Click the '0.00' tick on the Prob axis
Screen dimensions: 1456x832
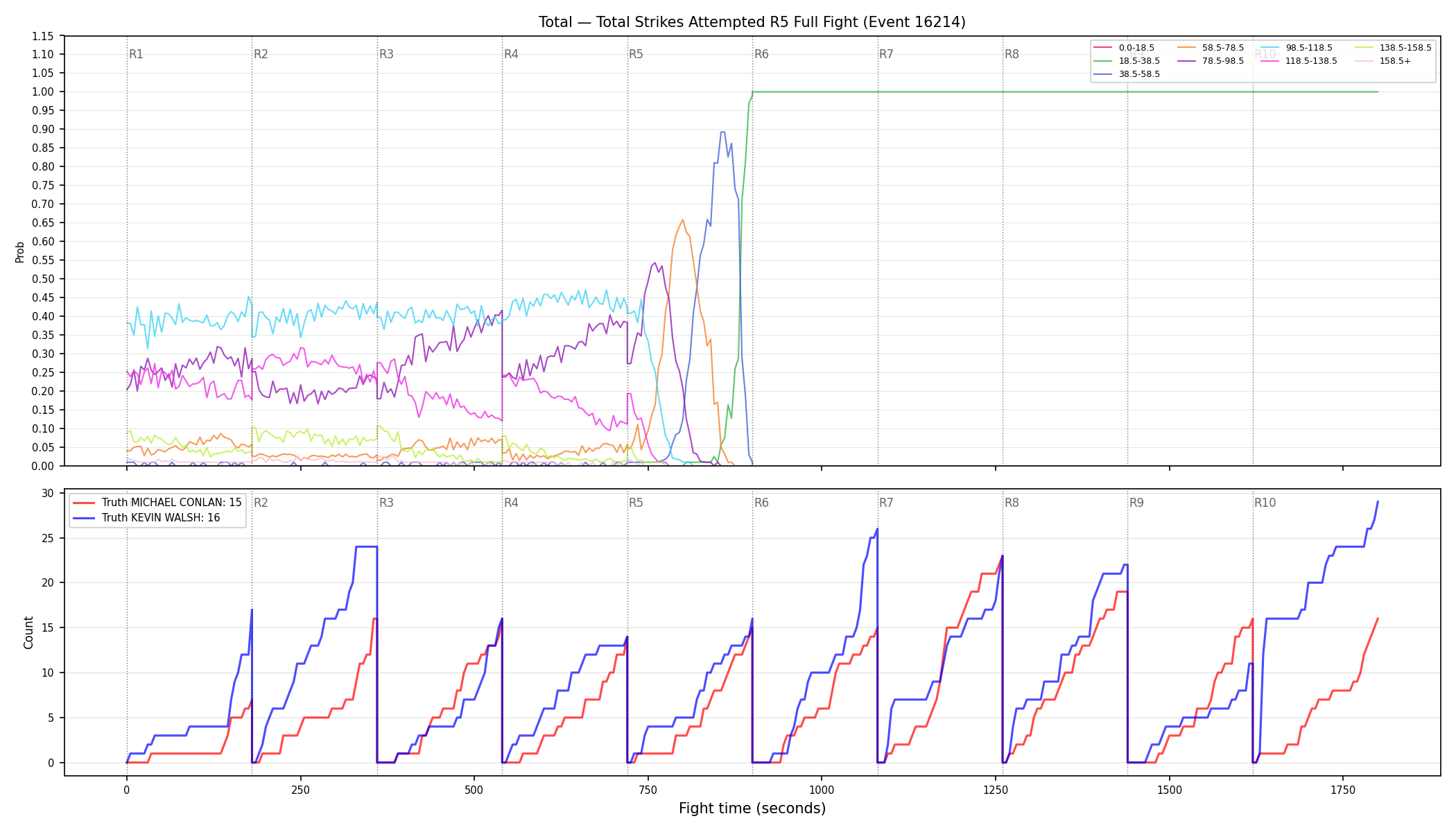point(43,466)
